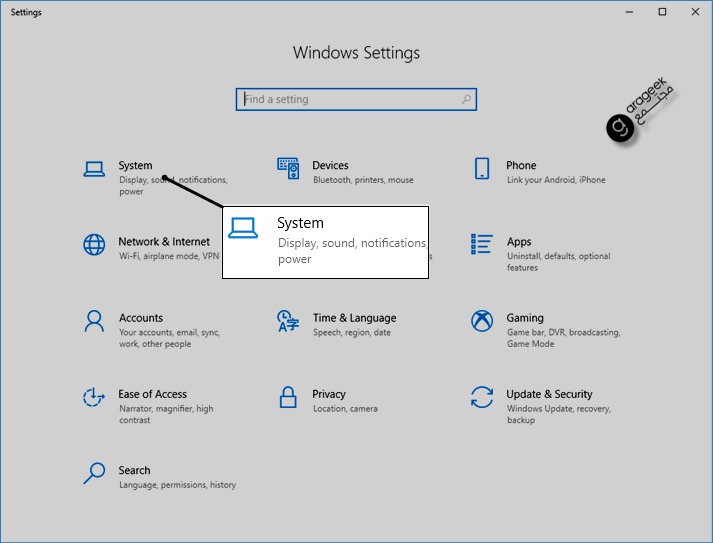
Task: Open the Ease of Access title
Action: pos(152,394)
